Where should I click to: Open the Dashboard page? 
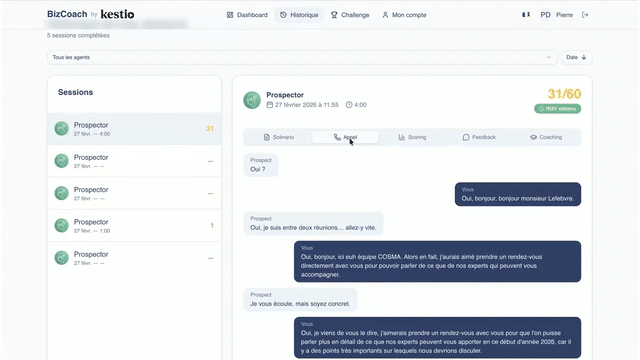[x=247, y=15]
